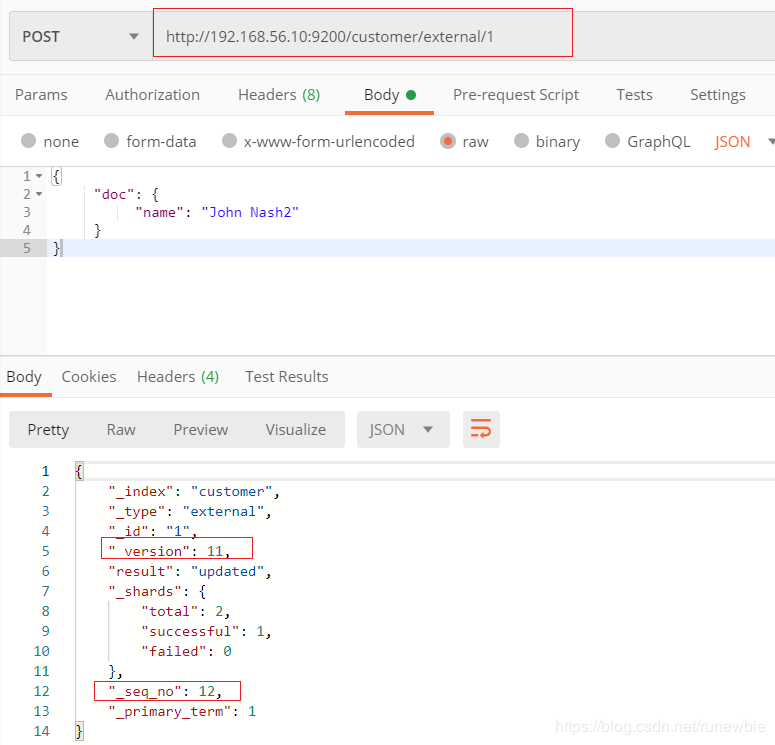Screen dimensions: 775x745
Task: Open the response JSON format dropdown
Action: [x=403, y=429]
